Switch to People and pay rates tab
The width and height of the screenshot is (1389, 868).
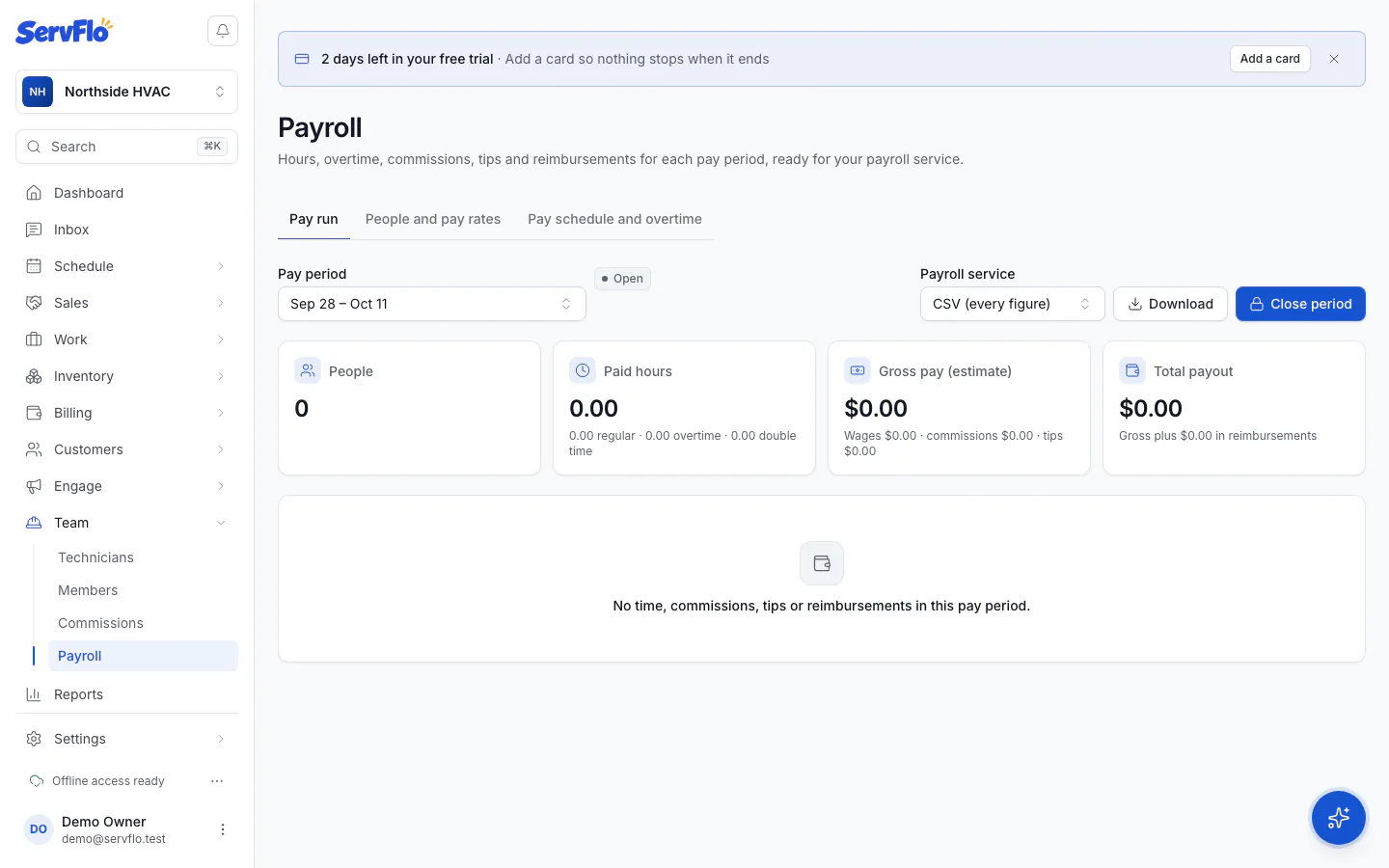tap(433, 219)
